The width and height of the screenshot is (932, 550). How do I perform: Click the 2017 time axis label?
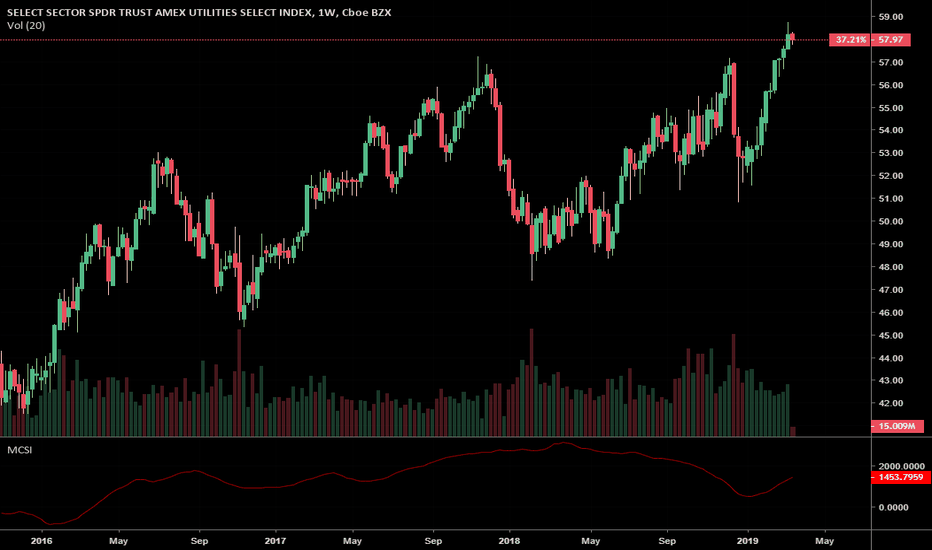[275, 541]
